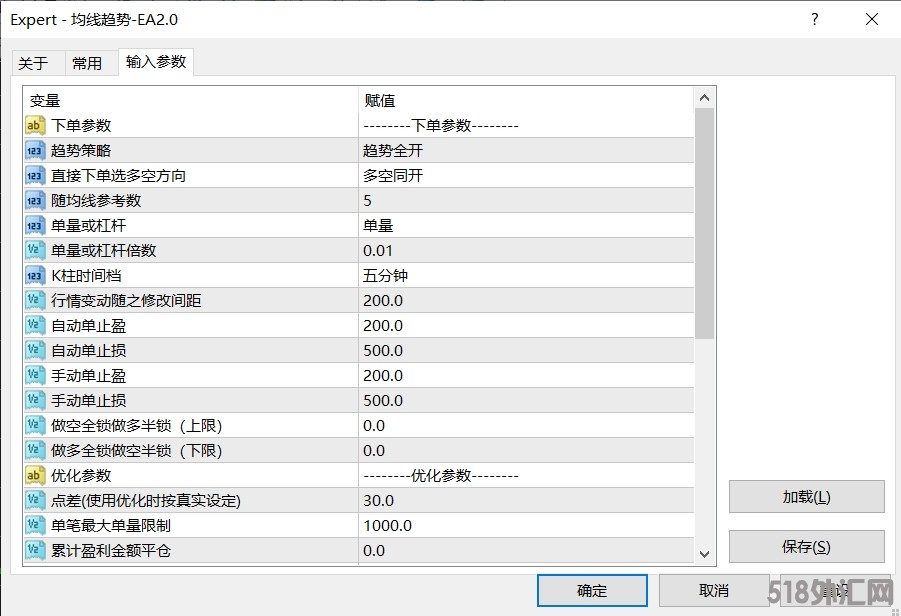
Task: Edit the 0.01 lot multiplier value
Action: (x=526, y=251)
